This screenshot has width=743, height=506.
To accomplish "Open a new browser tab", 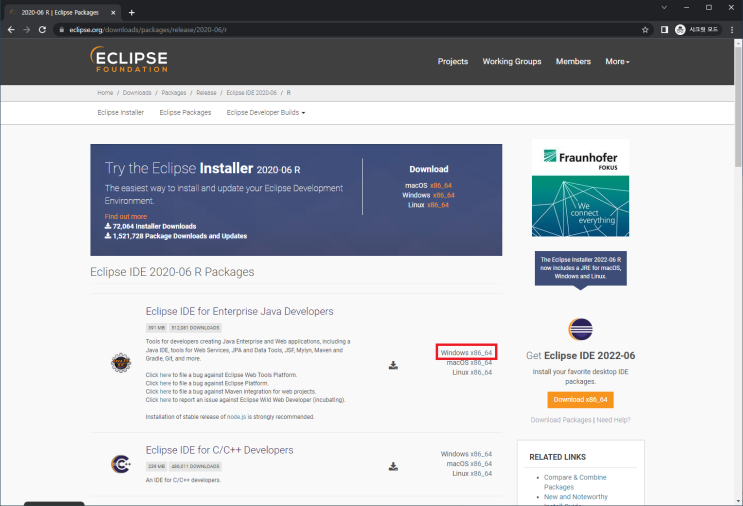I will coord(132,12).
